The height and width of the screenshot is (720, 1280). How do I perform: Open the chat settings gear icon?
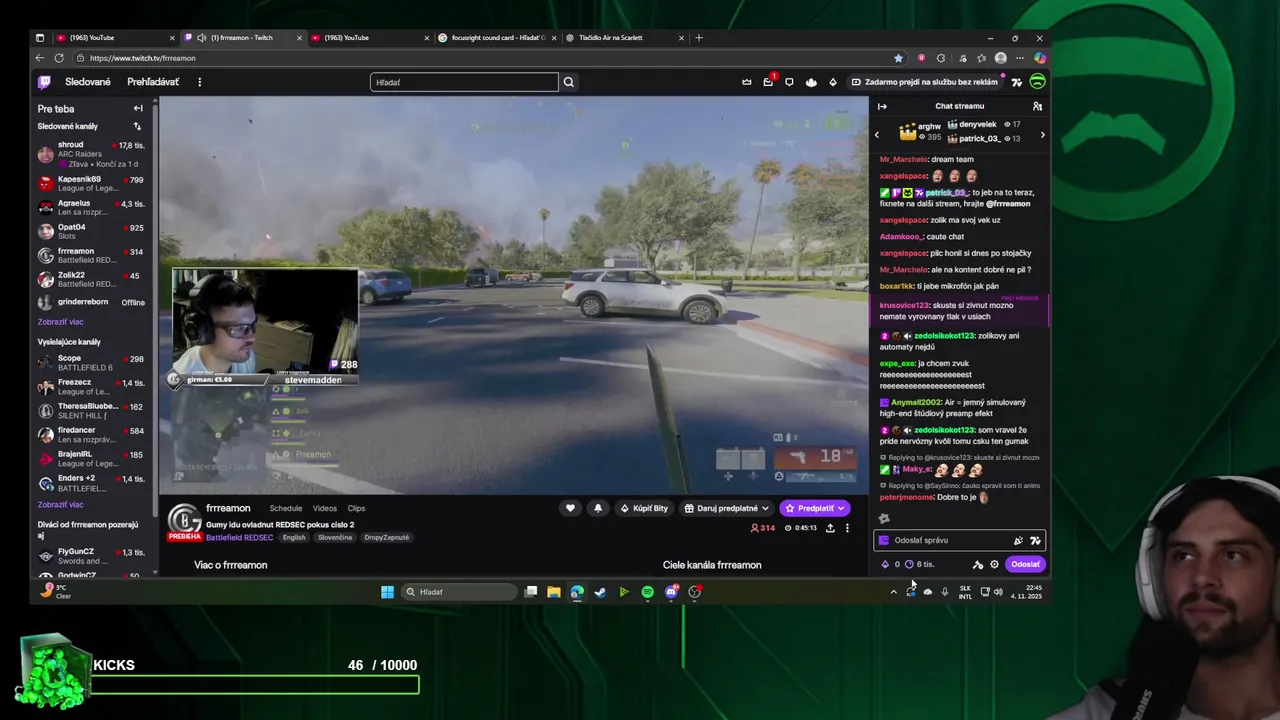994,564
